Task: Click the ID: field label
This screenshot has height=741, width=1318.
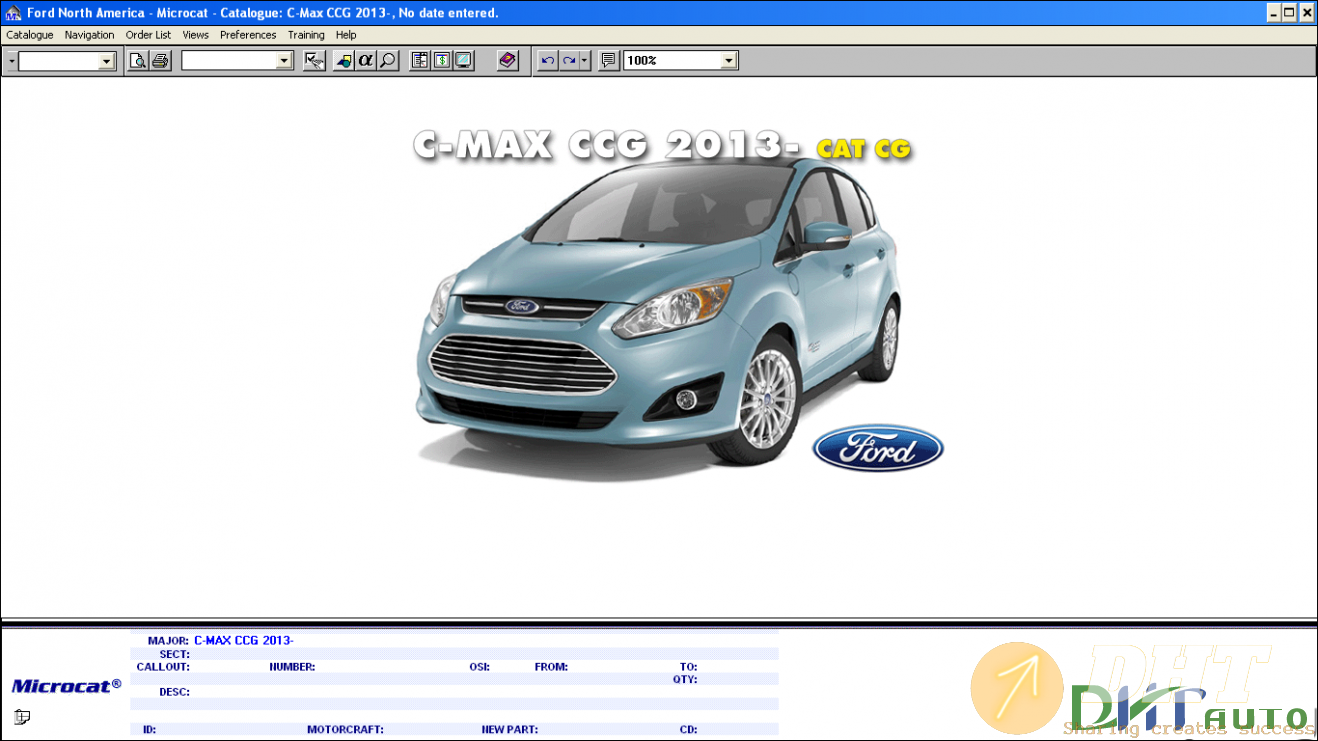Action: click(x=149, y=730)
